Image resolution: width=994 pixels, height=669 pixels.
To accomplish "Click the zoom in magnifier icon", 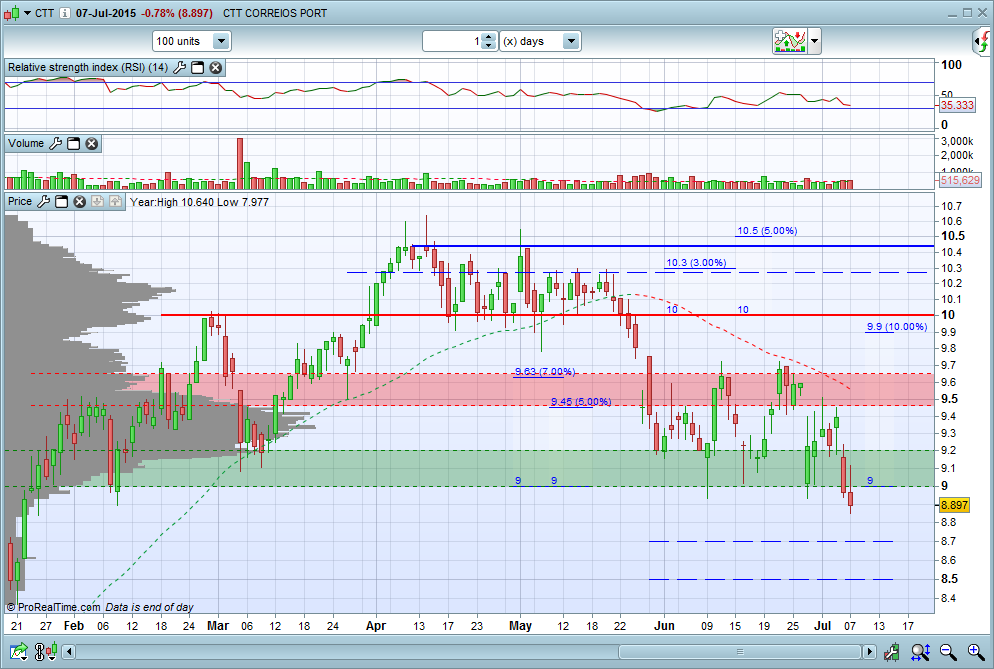I will [x=976, y=651].
